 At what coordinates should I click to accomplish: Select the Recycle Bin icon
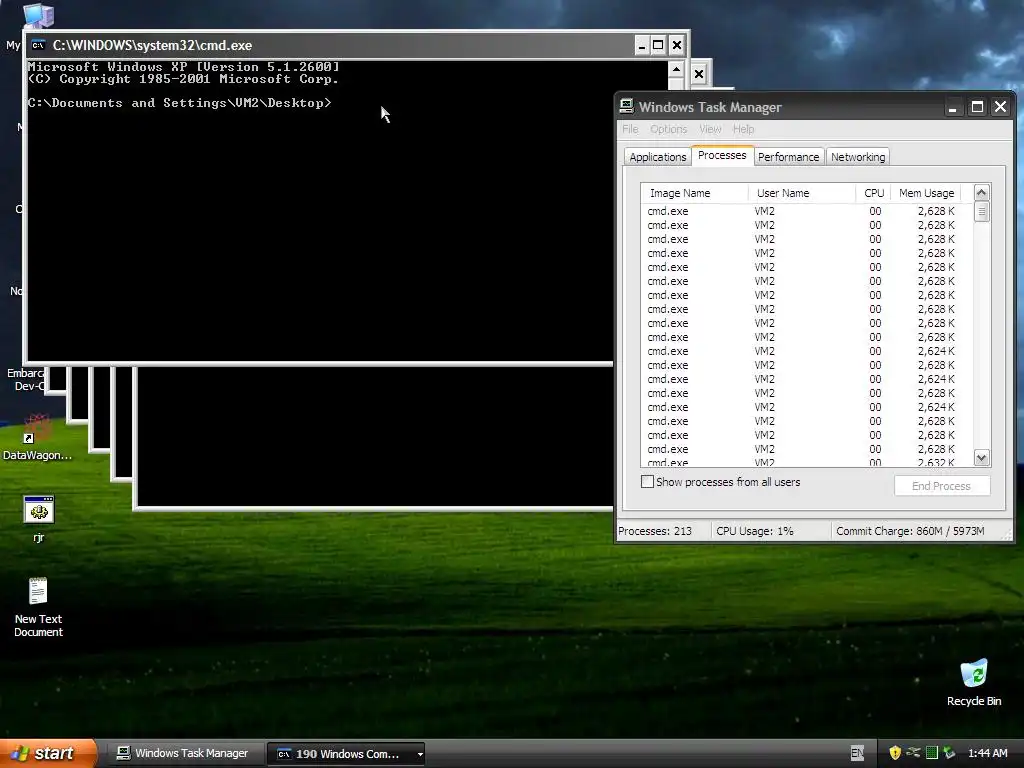(974, 673)
